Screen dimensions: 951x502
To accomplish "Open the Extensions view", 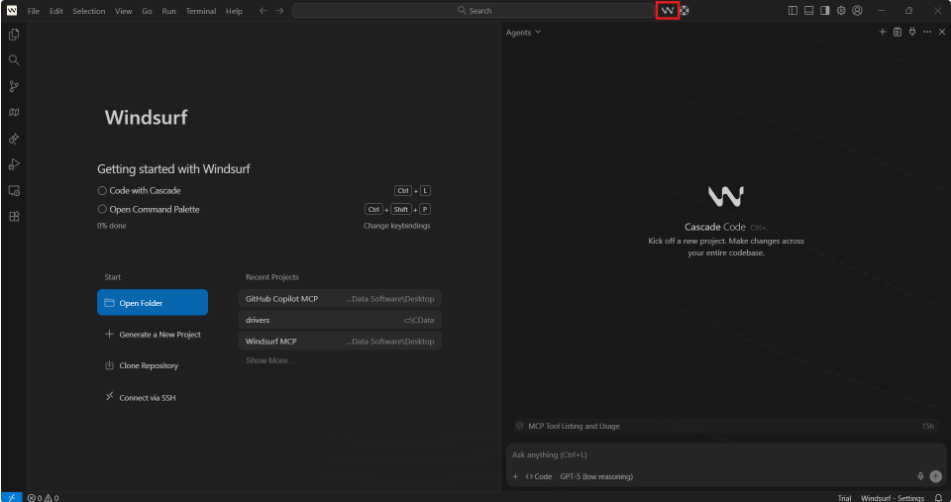I will tap(14, 216).
